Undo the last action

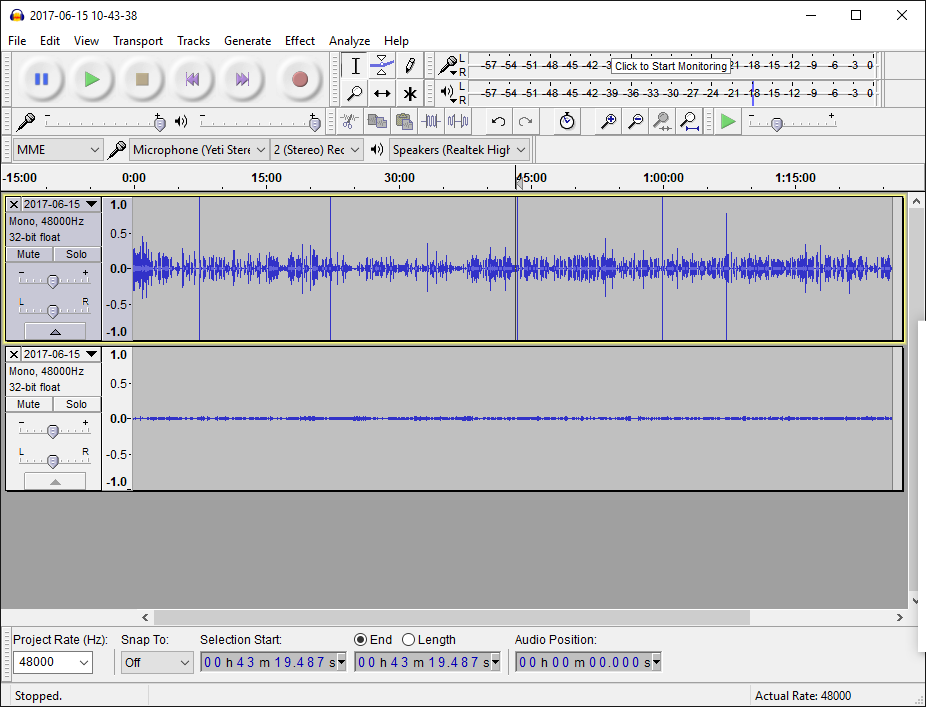pos(498,122)
